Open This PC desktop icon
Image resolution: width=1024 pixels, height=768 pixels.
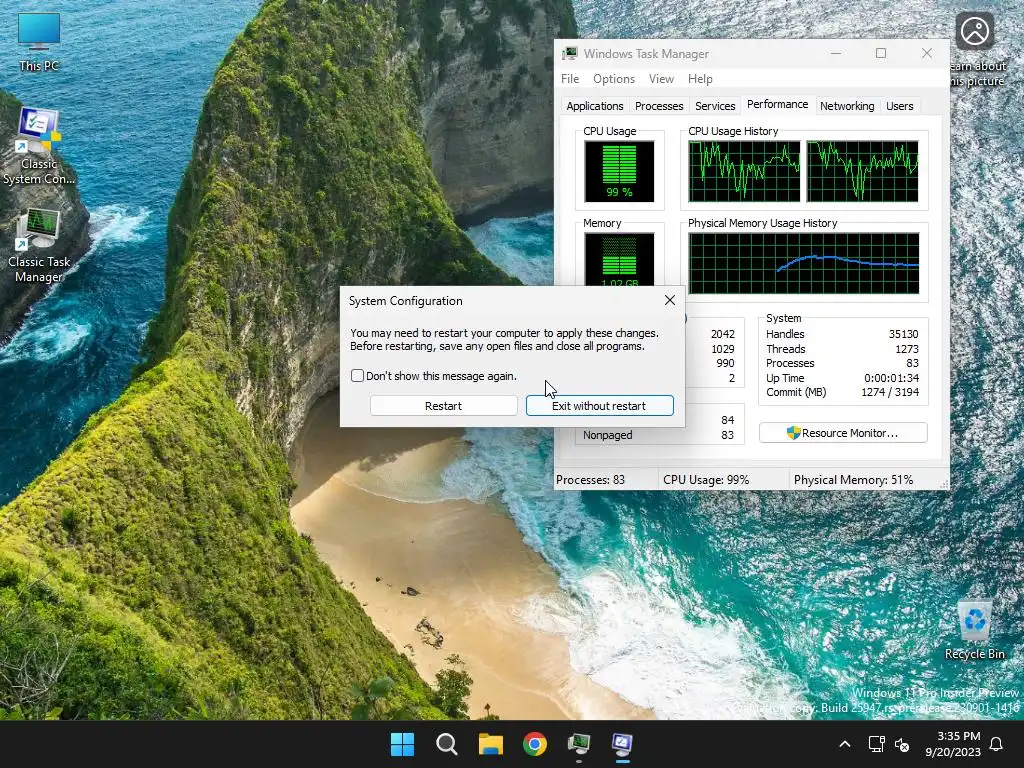pos(39,41)
